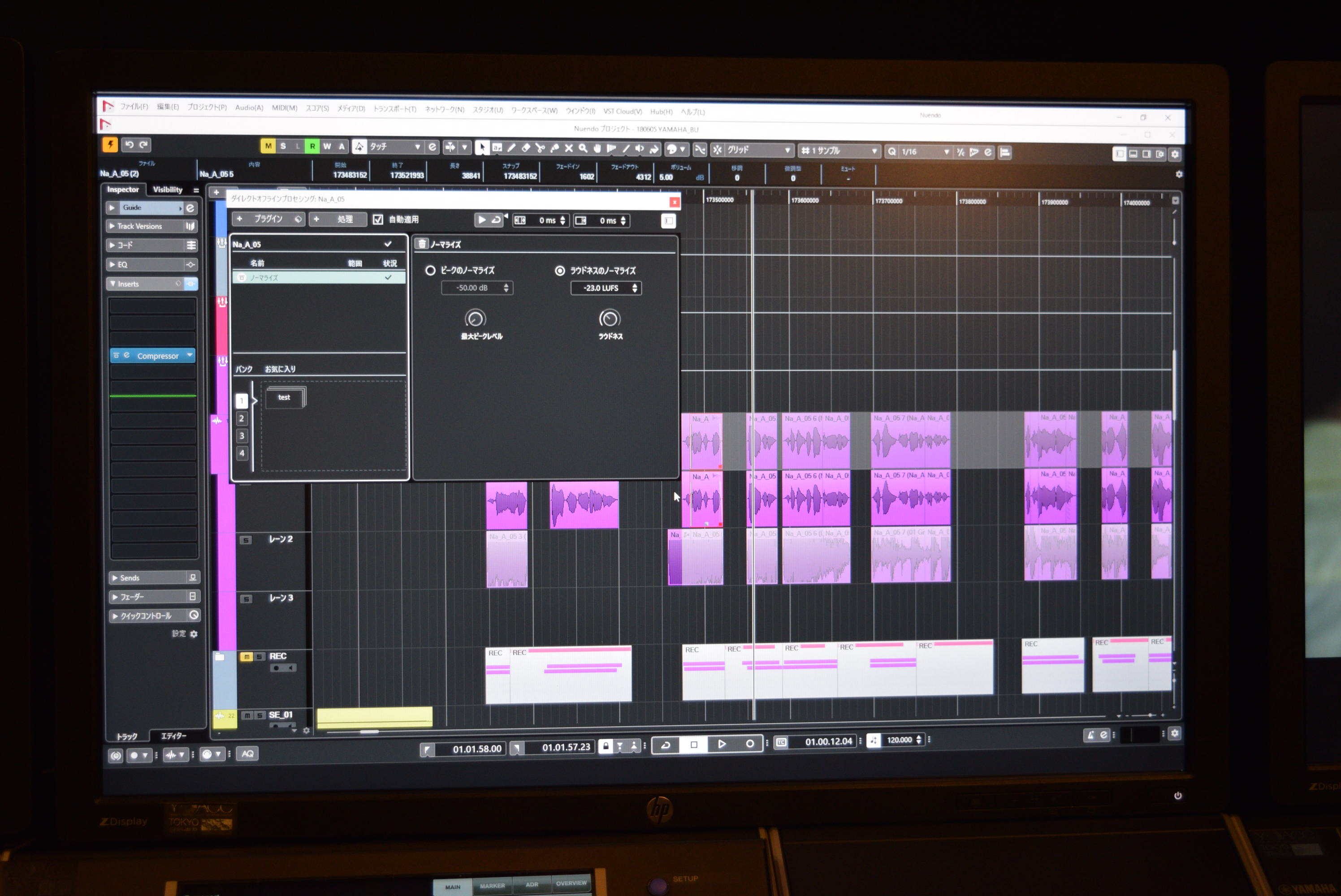The image size is (1341, 896).
Task: Select the Zoom magnifier tool
Action: click(583, 149)
